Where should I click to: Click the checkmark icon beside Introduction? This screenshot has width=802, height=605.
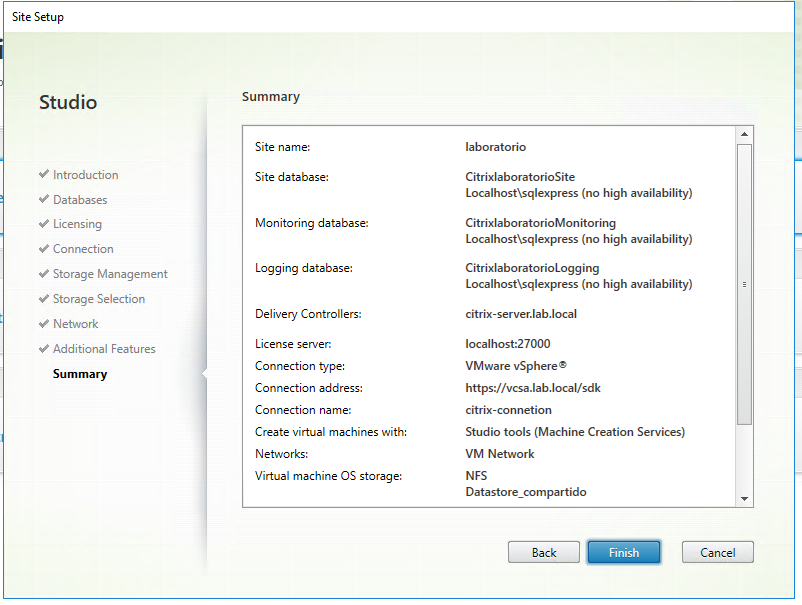click(x=44, y=174)
